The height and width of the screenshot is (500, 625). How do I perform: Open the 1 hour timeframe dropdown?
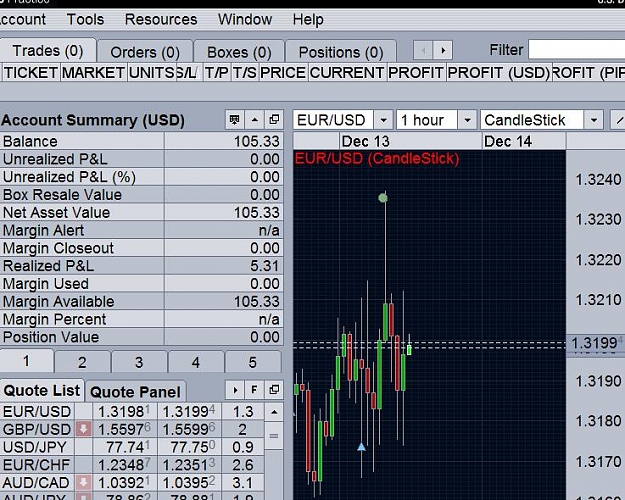click(x=467, y=120)
